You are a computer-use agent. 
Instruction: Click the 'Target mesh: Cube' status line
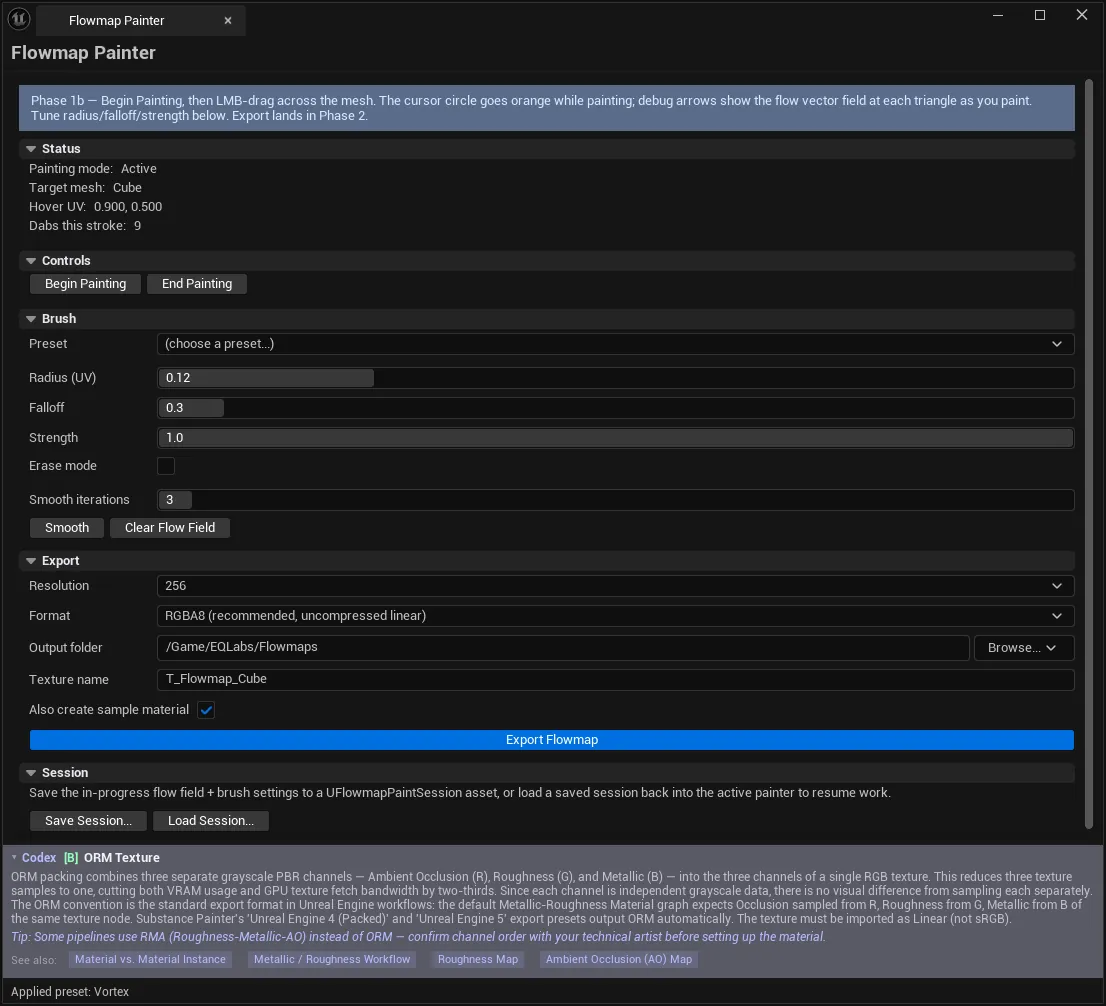click(85, 188)
